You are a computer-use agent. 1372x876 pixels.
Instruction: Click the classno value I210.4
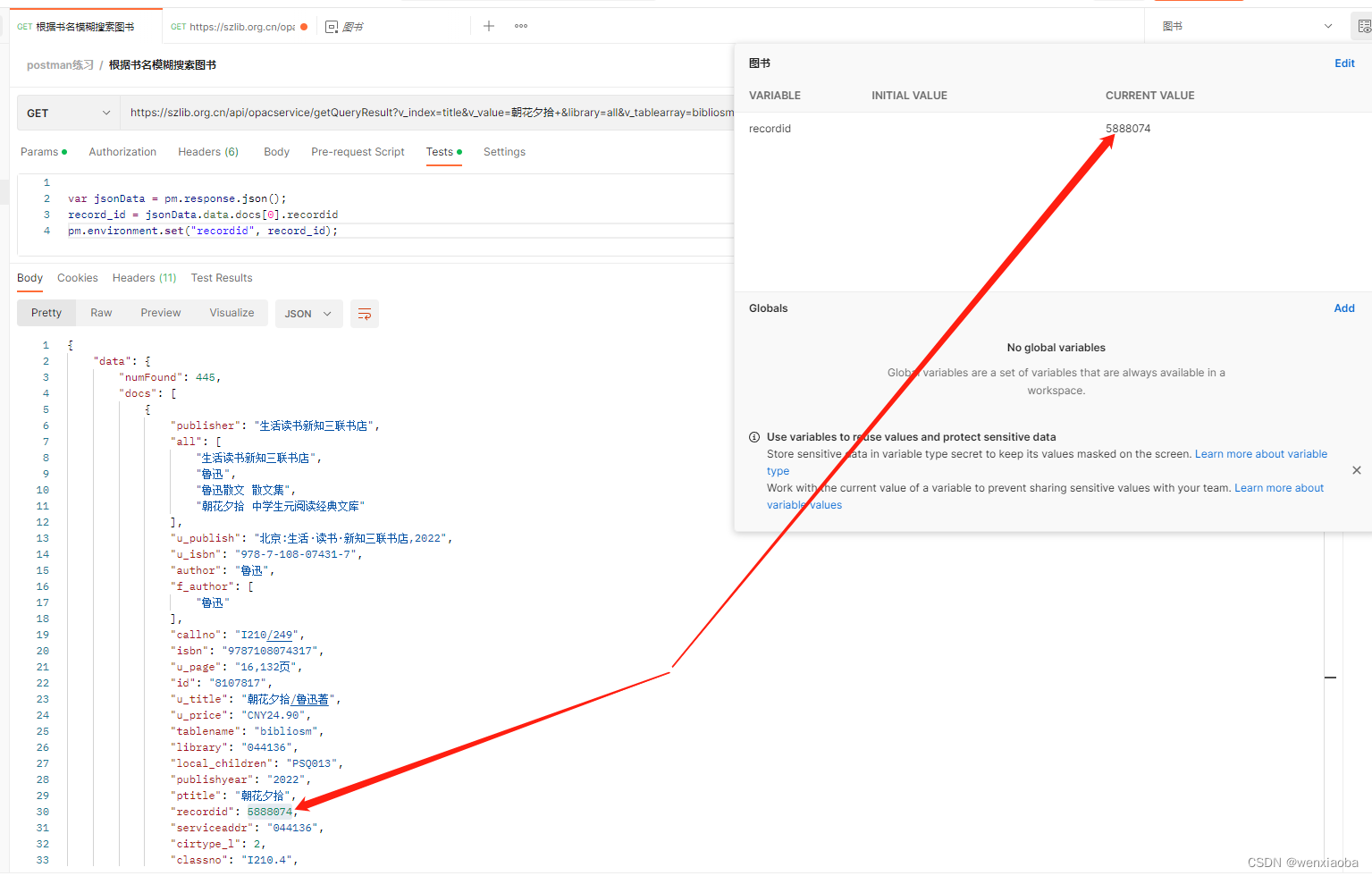point(267,860)
